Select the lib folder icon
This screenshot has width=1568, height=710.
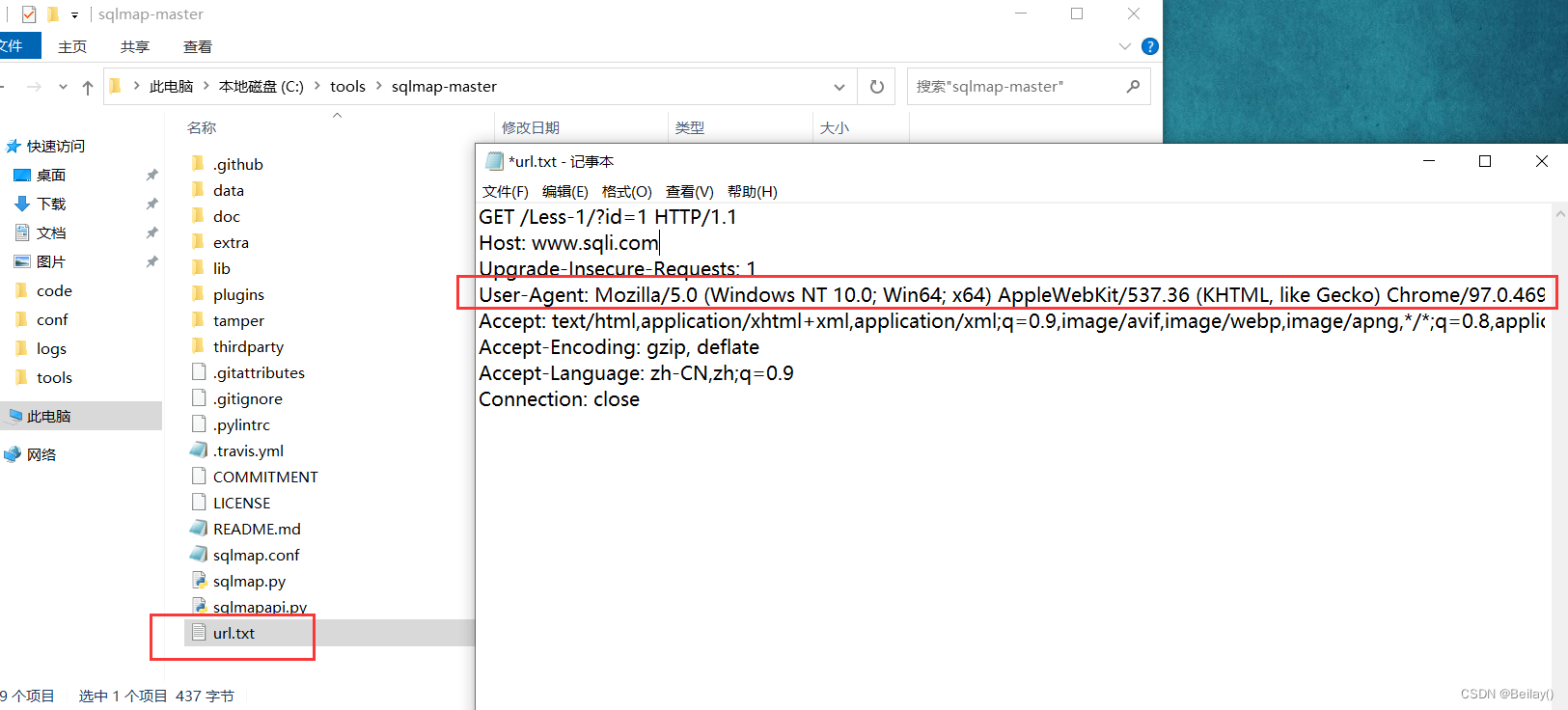click(198, 267)
